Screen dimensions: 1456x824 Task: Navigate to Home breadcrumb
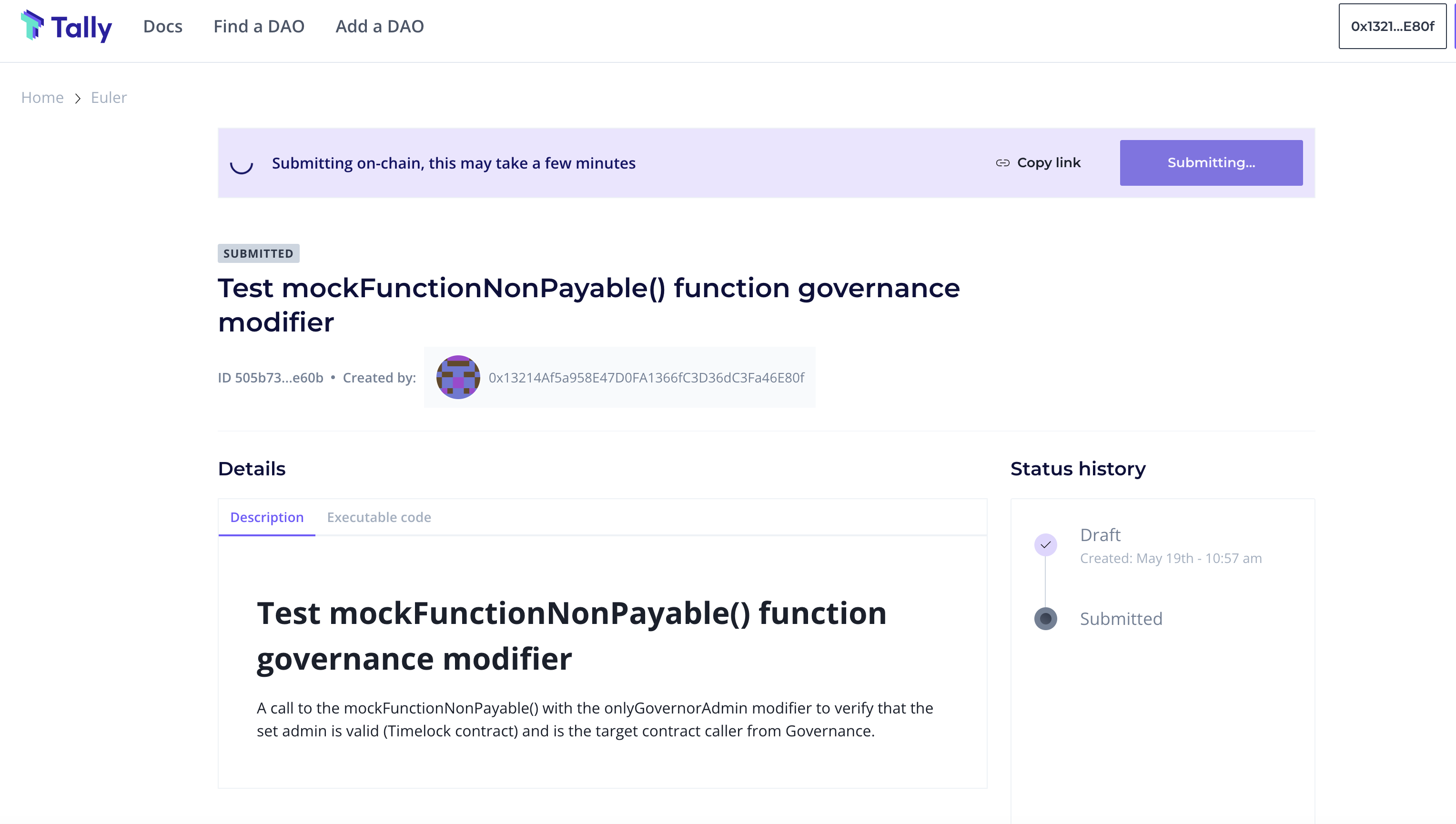pos(42,97)
